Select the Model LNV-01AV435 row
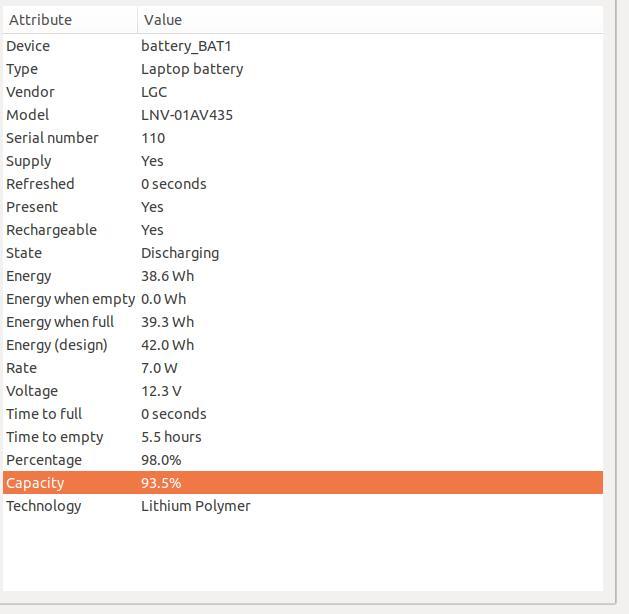This screenshot has height=614, width=629. 303,115
